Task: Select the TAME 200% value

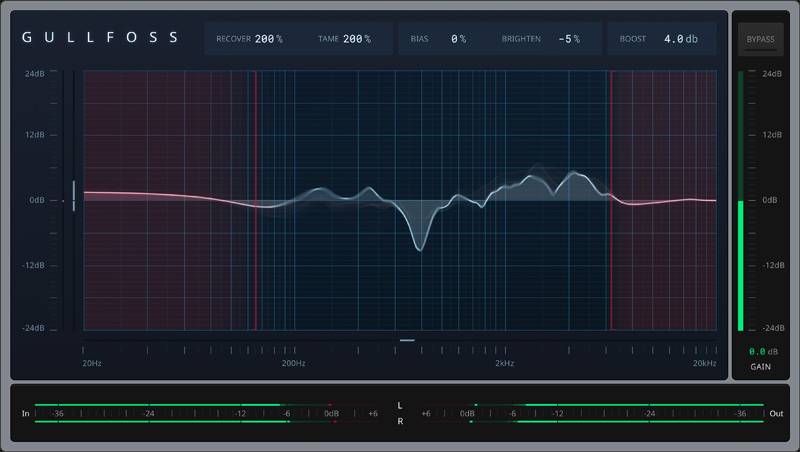Action: coord(357,39)
